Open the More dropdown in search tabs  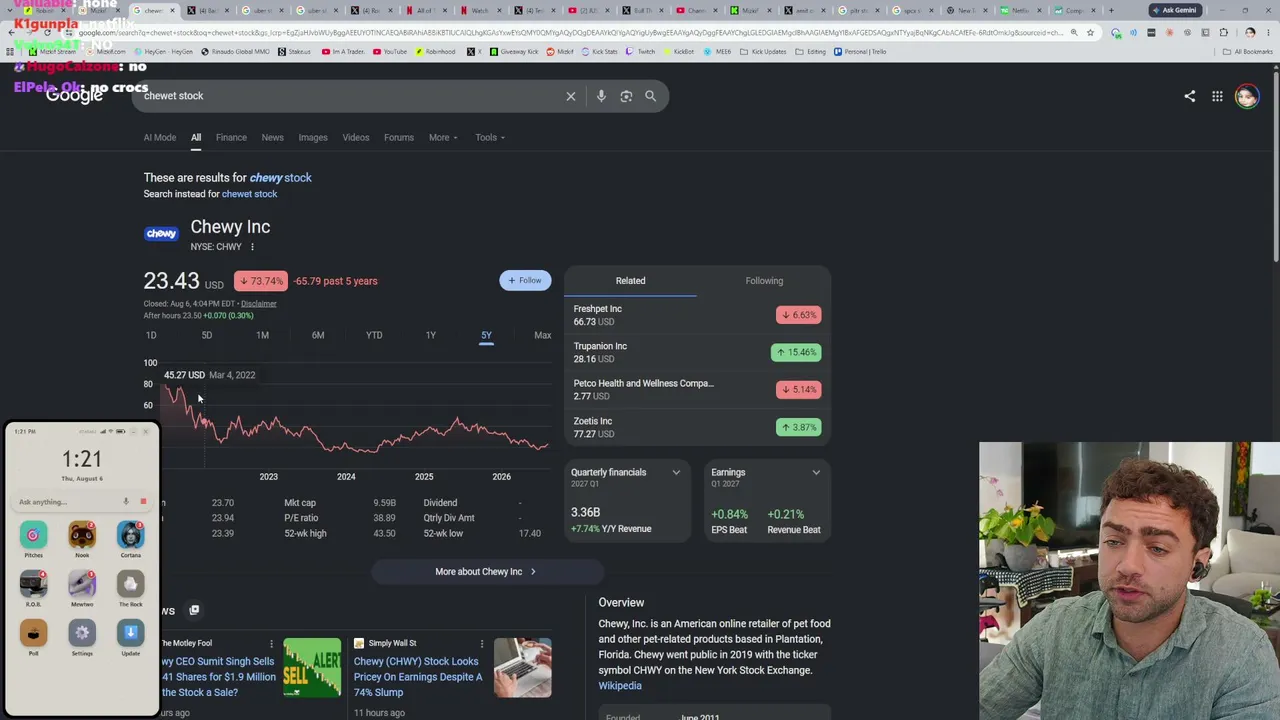click(x=443, y=138)
